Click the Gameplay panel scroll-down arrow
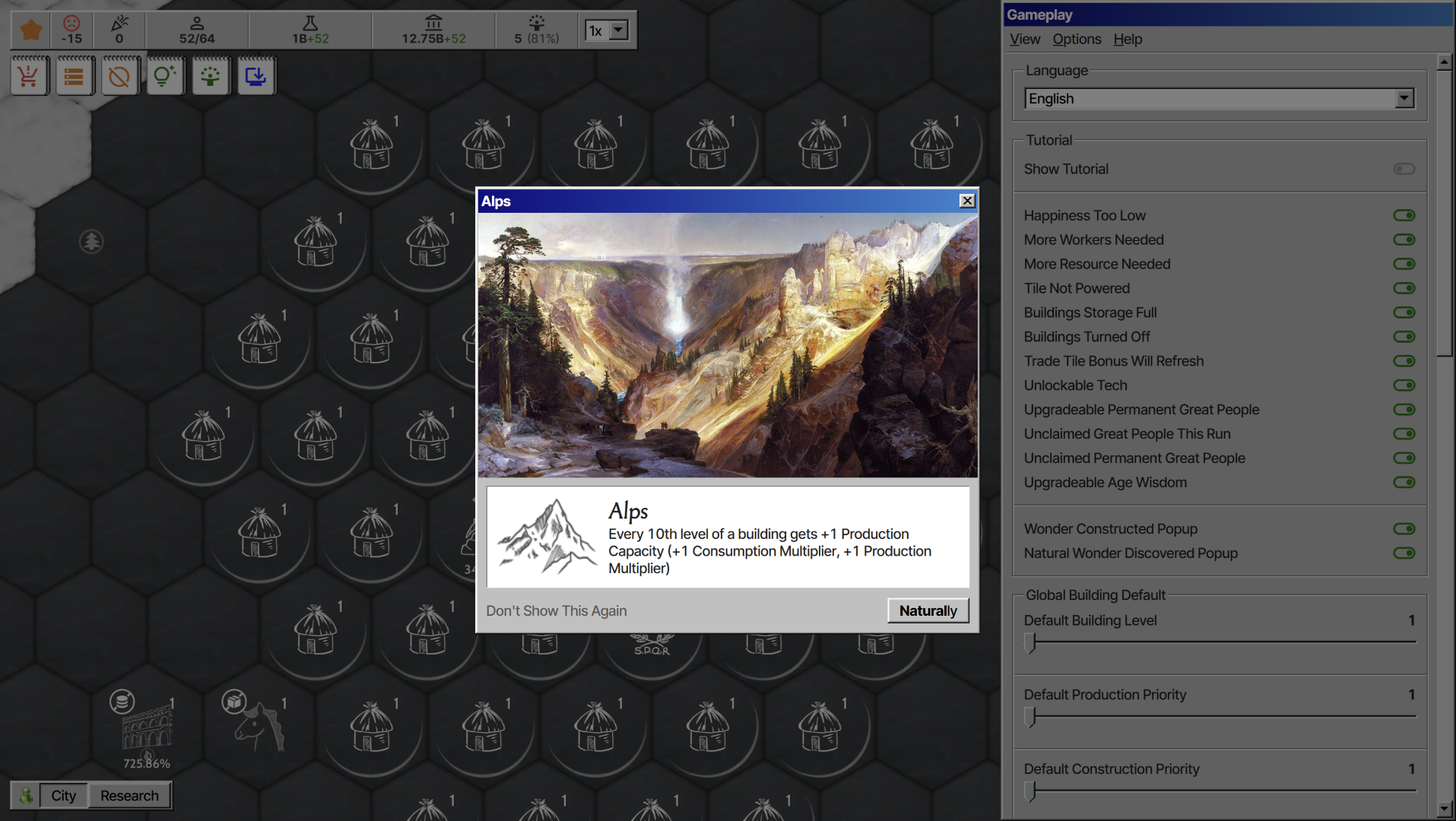Viewport: 1456px width, 821px height. pyautogui.click(x=1445, y=810)
